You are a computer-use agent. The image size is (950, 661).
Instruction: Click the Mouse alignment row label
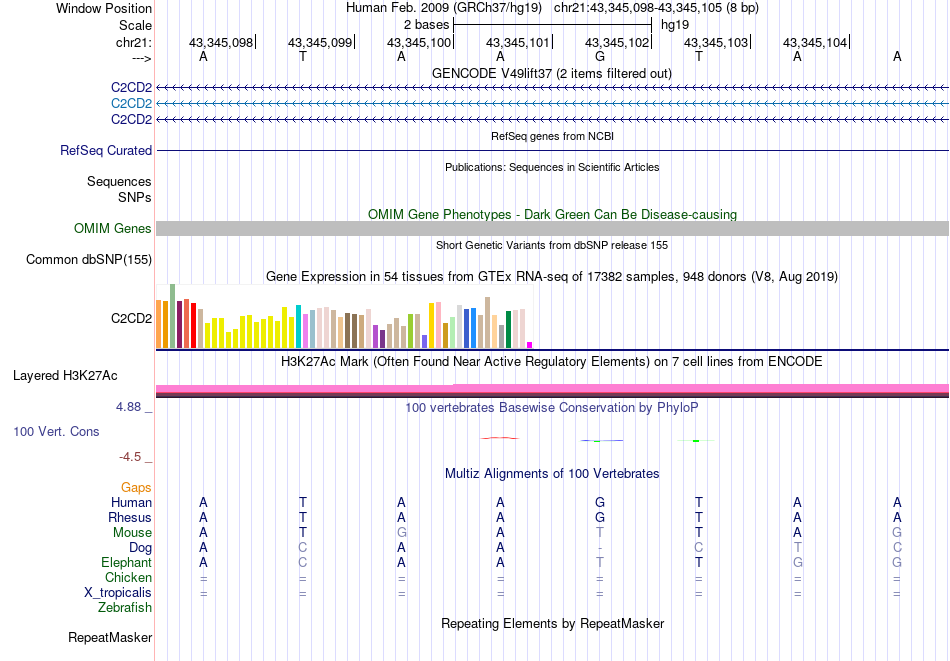click(x=133, y=533)
